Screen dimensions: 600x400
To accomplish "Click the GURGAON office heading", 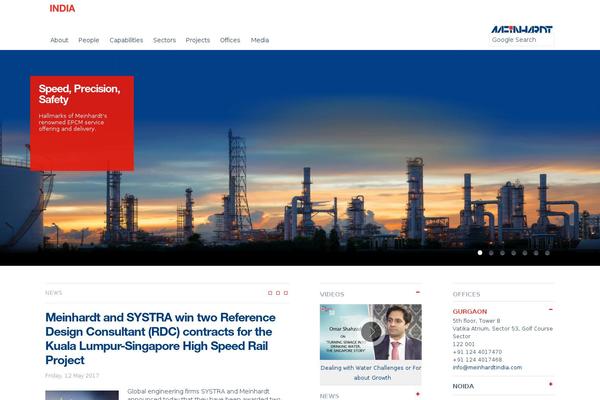I will (x=470, y=312).
